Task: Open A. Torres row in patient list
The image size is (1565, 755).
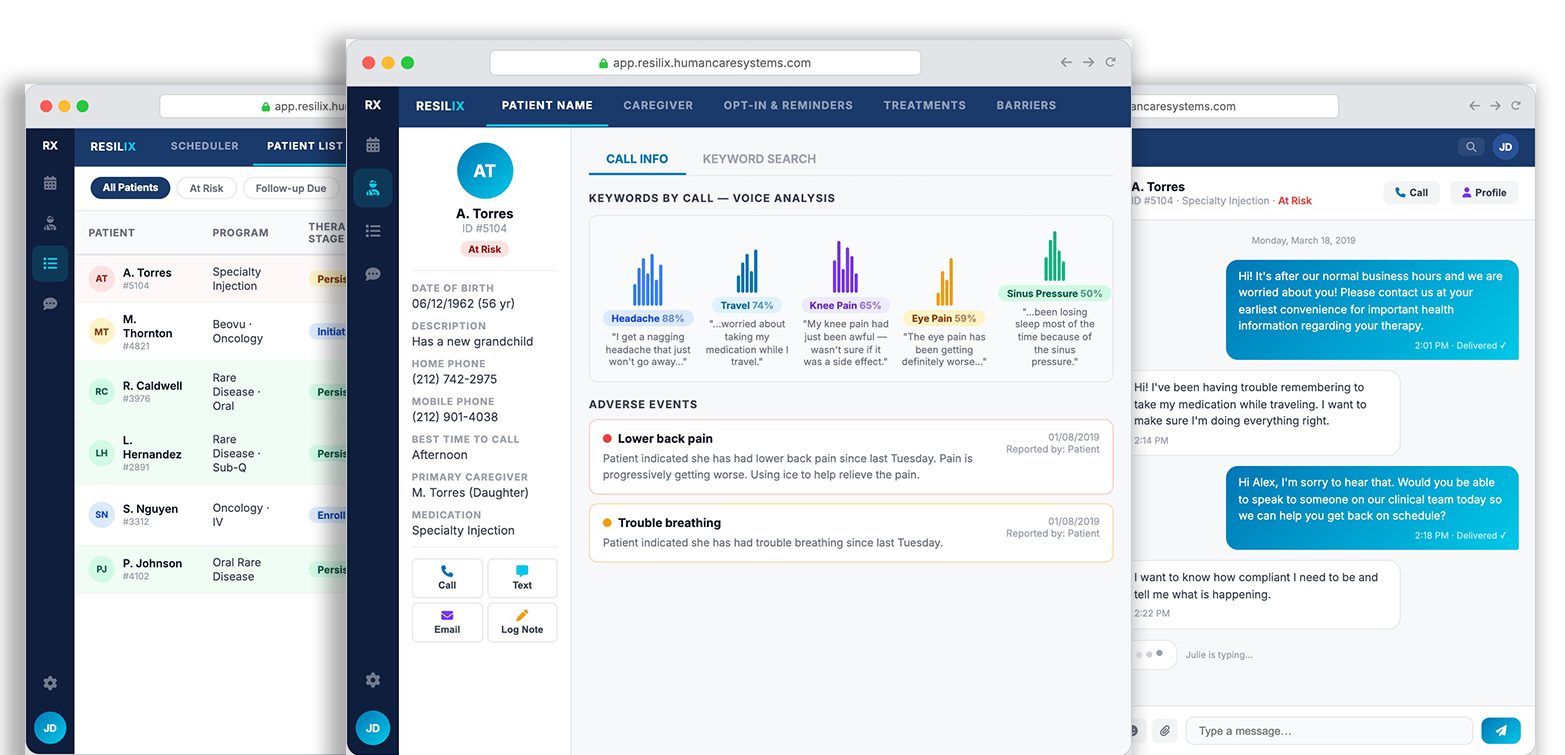Action: 211,279
